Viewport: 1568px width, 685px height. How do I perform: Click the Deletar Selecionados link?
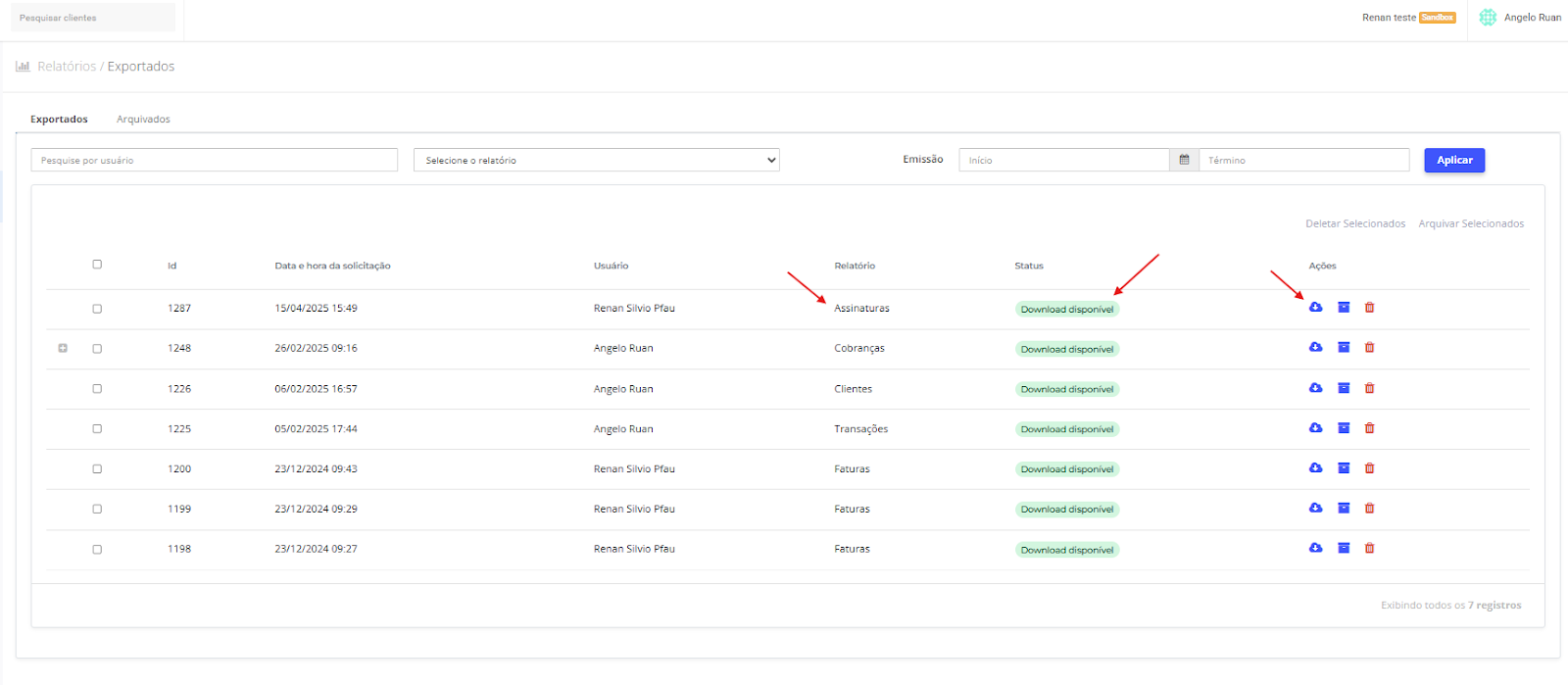[1354, 224]
